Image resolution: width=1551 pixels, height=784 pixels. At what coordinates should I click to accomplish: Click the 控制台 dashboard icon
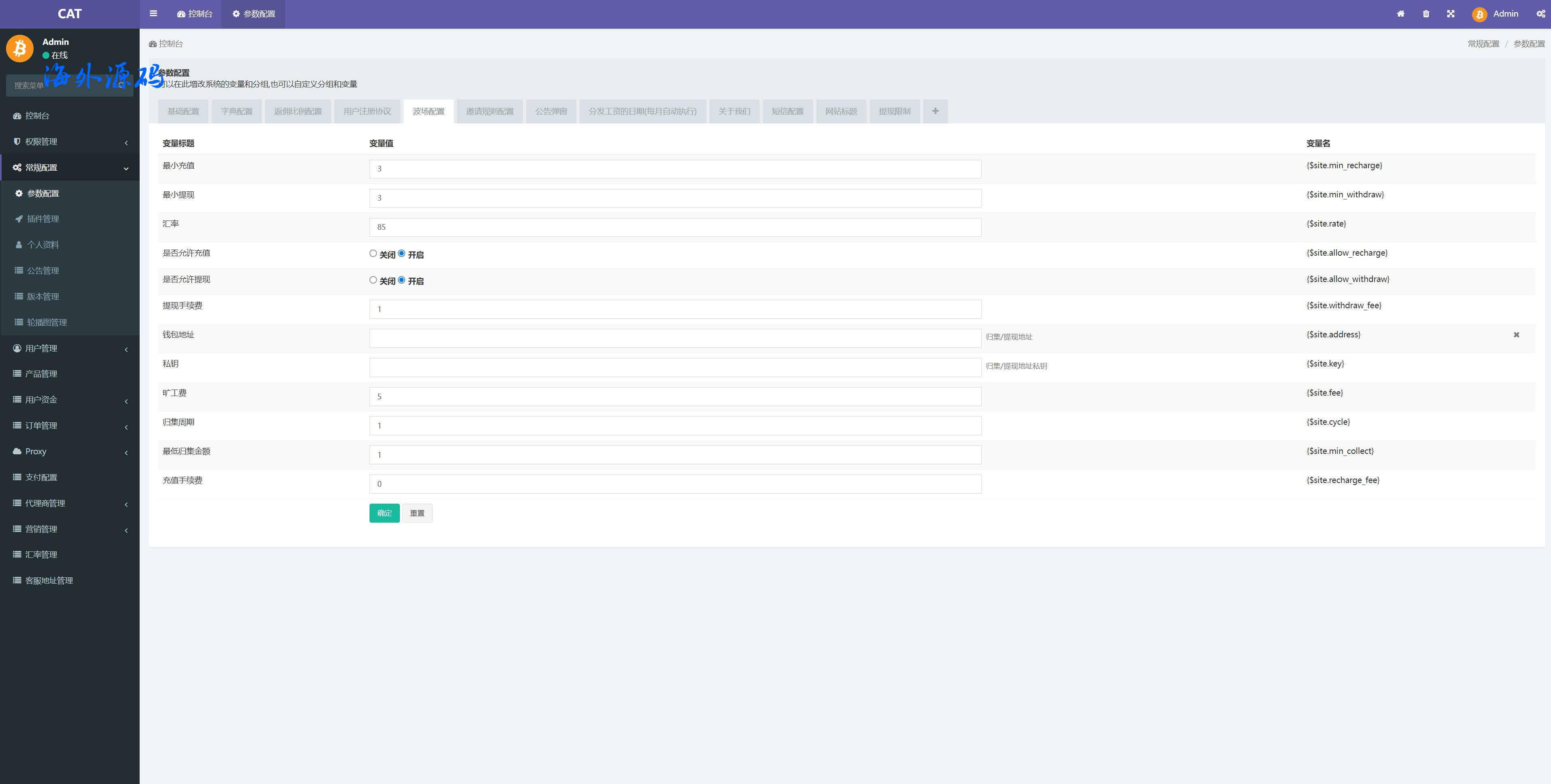184,14
